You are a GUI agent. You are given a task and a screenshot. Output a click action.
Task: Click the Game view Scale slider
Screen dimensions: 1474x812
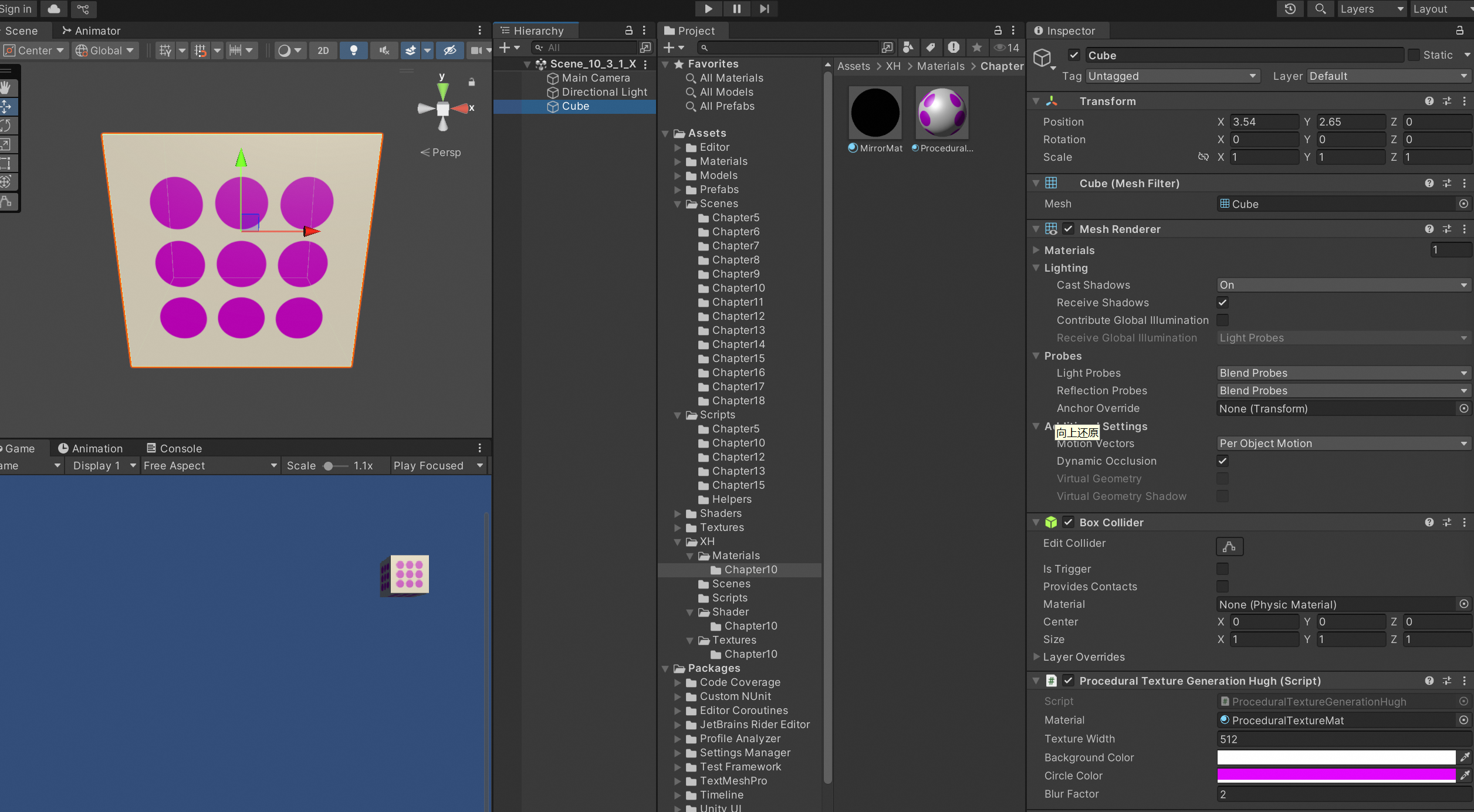[335, 466]
